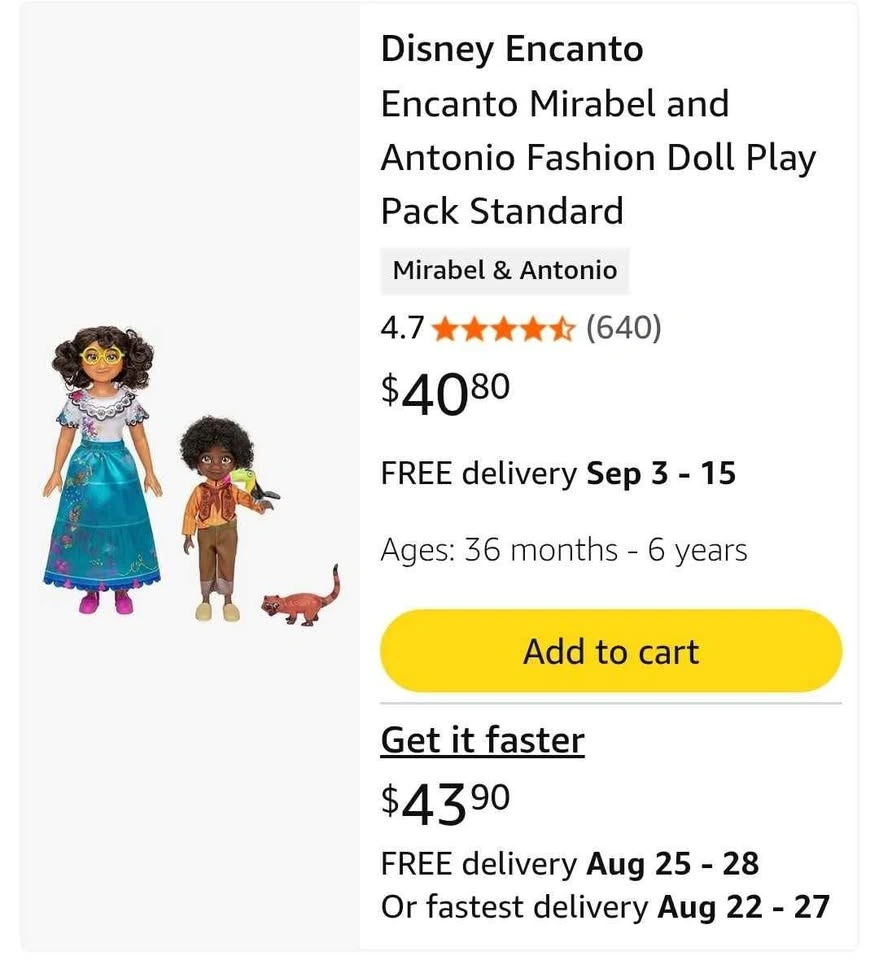
Task: Click the $43.90 faster delivery price
Action: pos(445,803)
